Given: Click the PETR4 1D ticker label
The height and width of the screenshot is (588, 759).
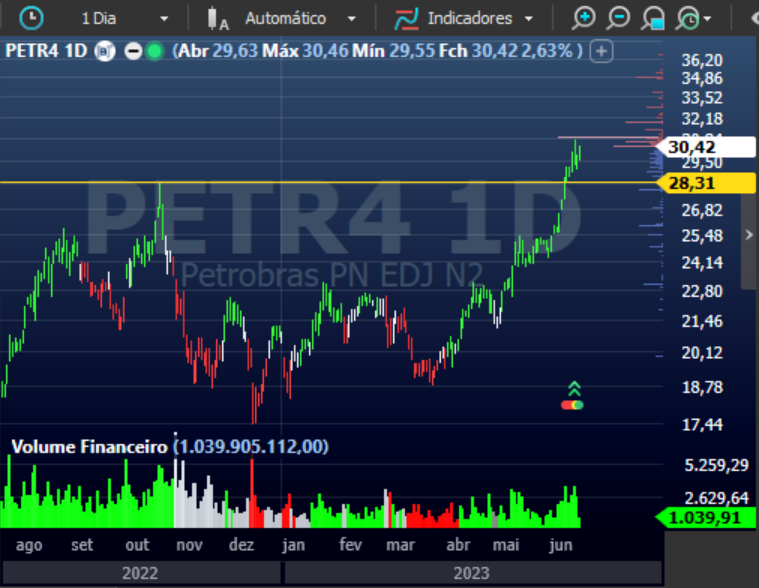Looking at the screenshot, I should click(x=46, y=50).
